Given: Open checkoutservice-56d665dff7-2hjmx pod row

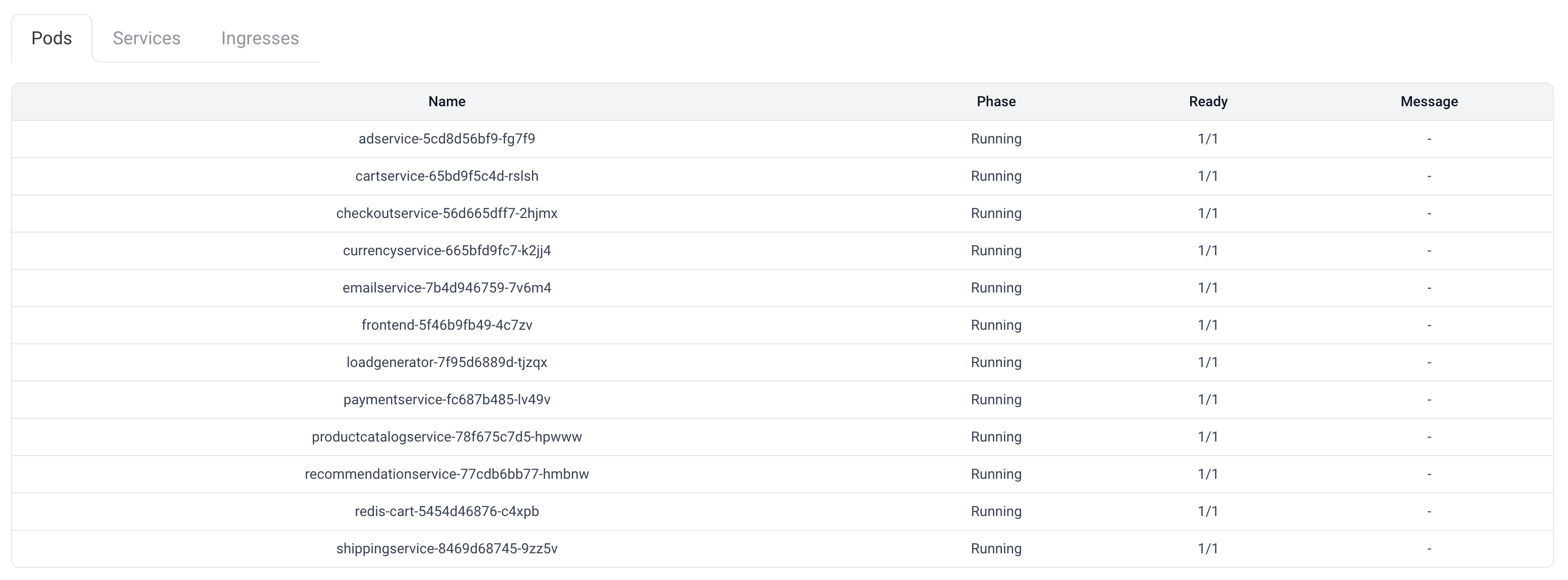Looking at the screenshot, I should coord(447,213).
